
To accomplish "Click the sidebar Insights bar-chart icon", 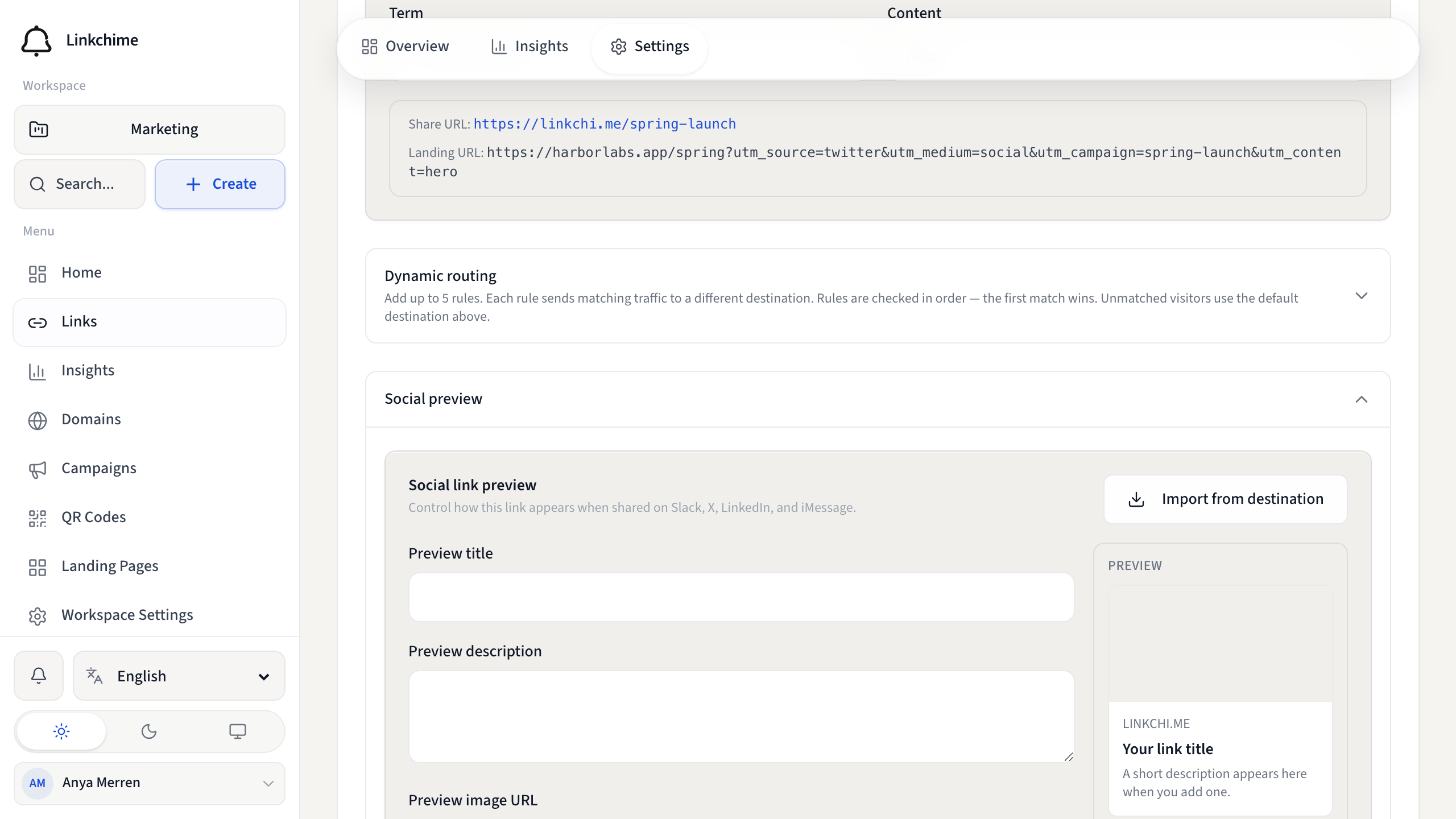I will pyautogui.click(x=38, y=372).
